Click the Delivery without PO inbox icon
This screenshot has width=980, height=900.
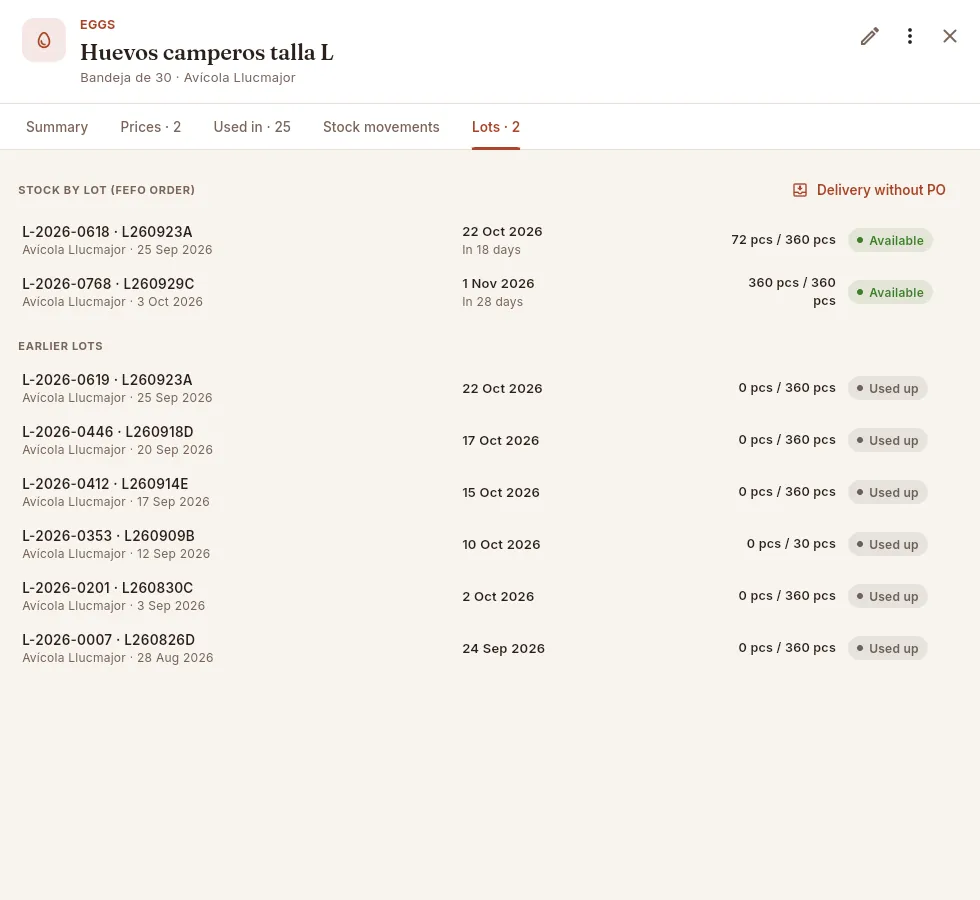[799, 190]
